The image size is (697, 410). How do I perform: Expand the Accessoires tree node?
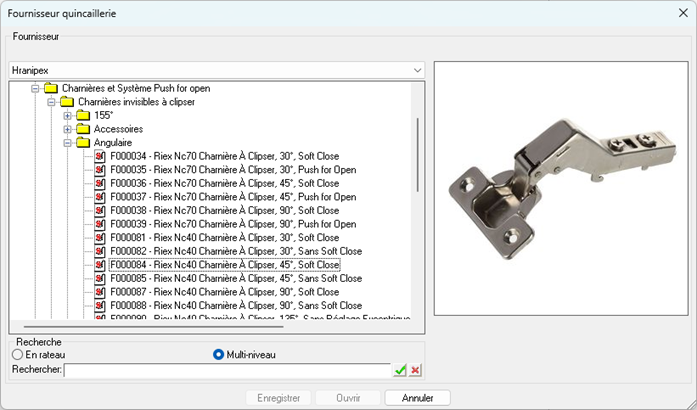pos(68,129)
